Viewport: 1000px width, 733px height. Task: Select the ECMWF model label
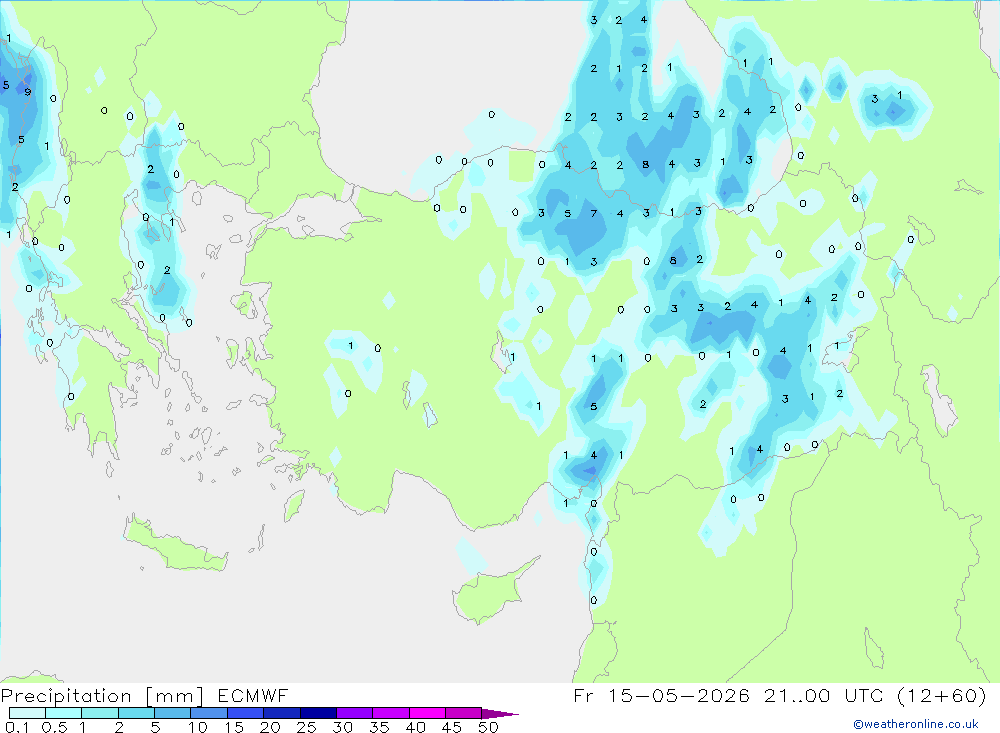pyautogui.click(x=253, y=695)
